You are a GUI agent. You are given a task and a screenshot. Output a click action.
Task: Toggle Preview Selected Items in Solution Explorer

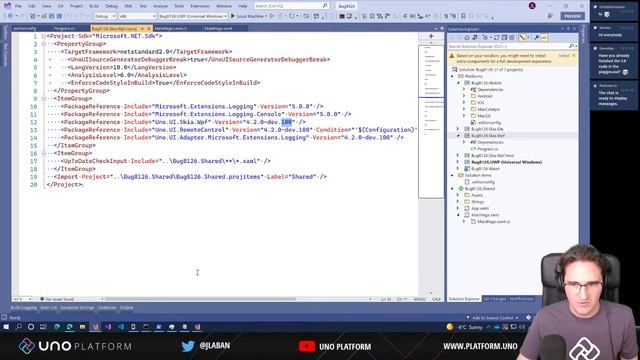(544, 38)
